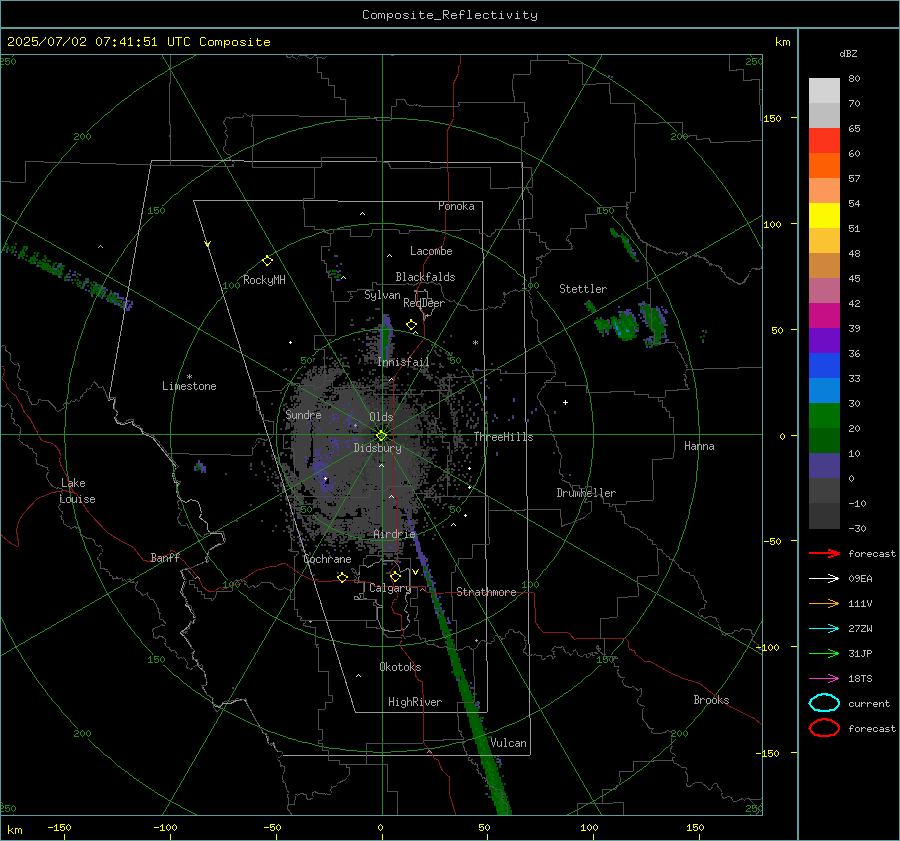900x841 pixels.
Task: Click the Banff label
Action: [165, 558]
